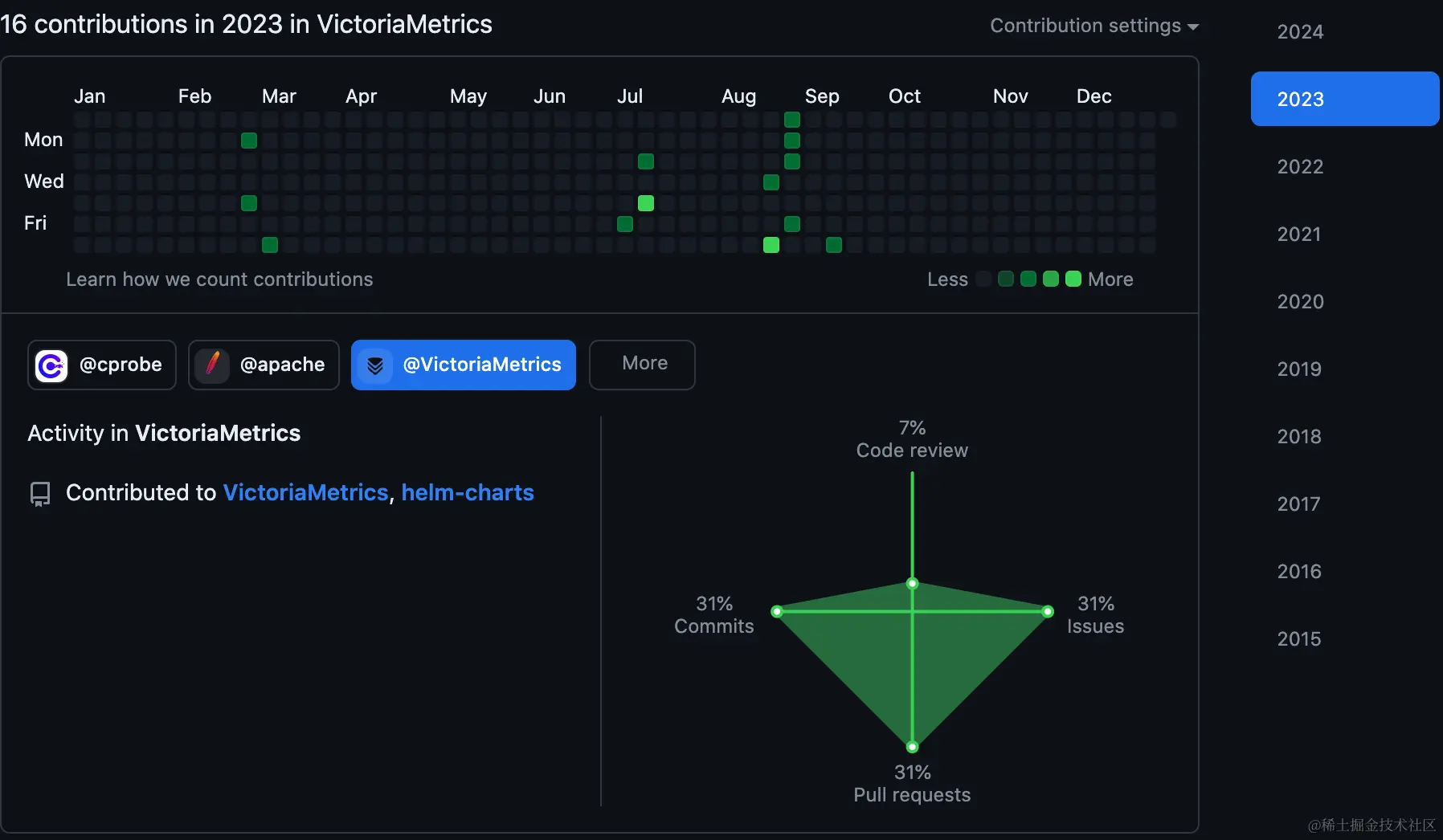Click the green Friday cell in early July

click(625, 224)
